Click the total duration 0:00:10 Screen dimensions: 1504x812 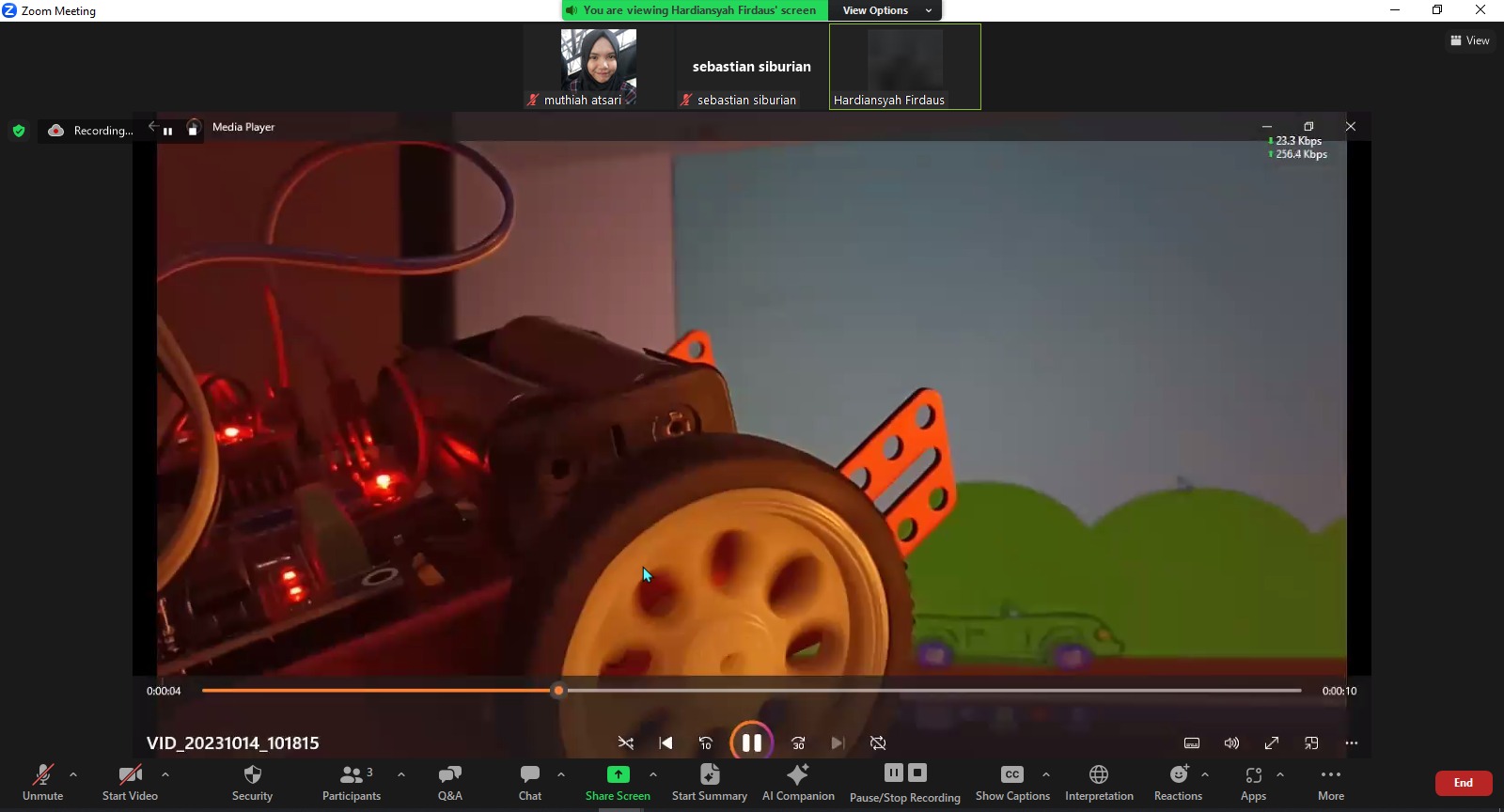pyautogui.click(x=1339, y=691)
